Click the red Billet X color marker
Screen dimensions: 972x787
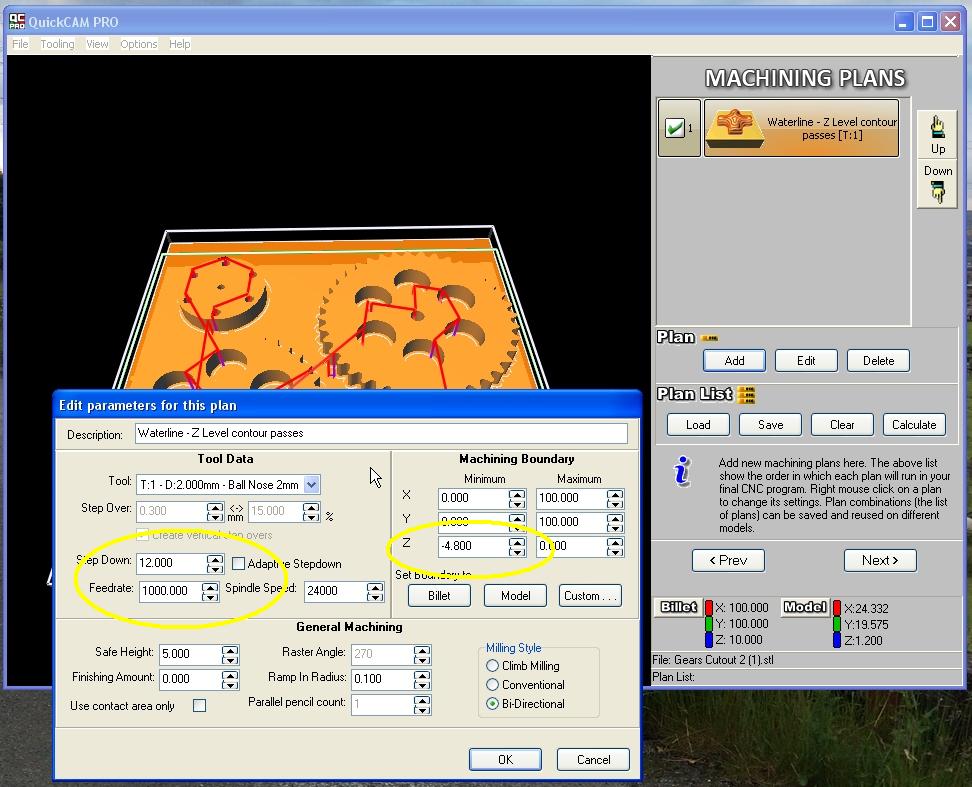pos(709,607)
